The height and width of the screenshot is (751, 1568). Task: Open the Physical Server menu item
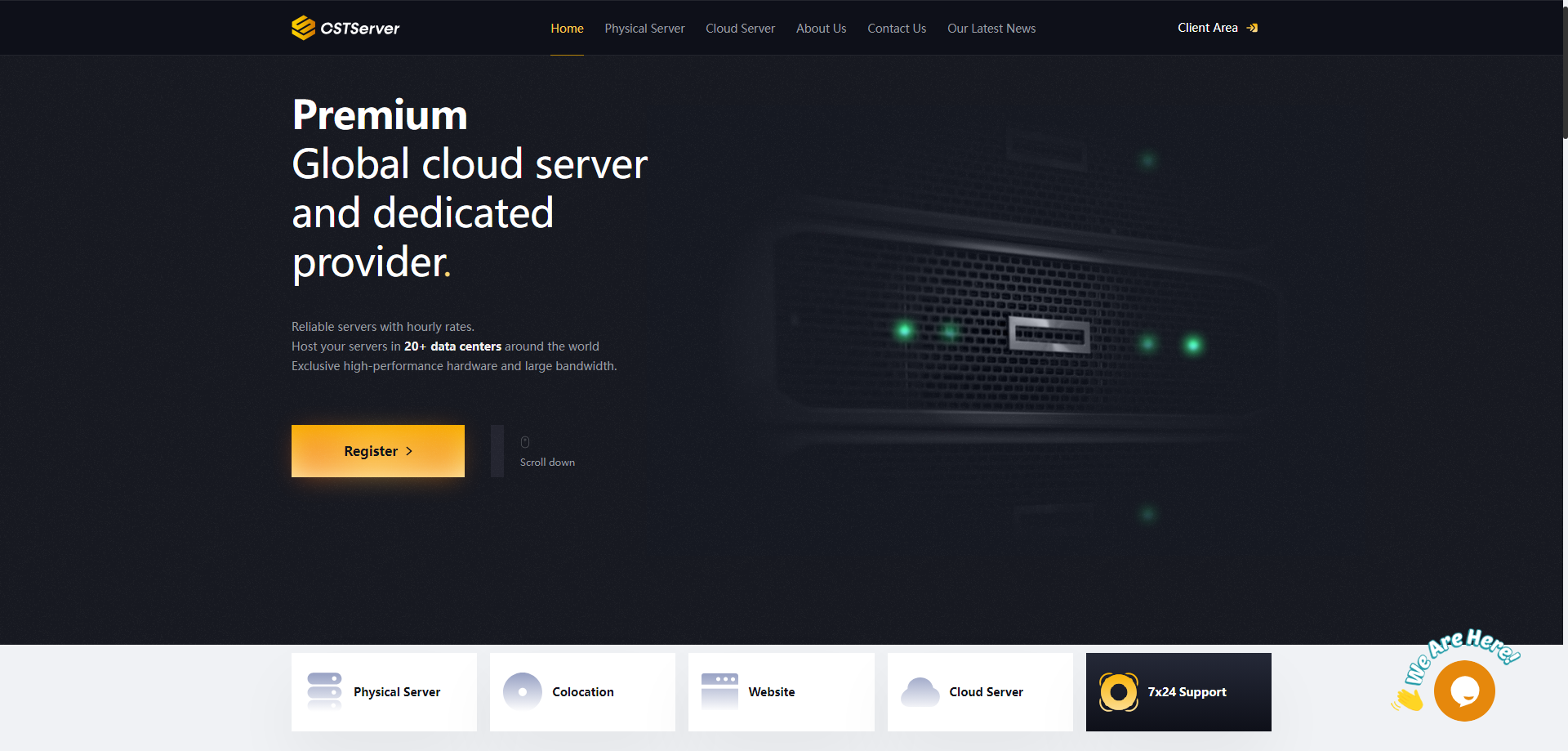point(644,28)
